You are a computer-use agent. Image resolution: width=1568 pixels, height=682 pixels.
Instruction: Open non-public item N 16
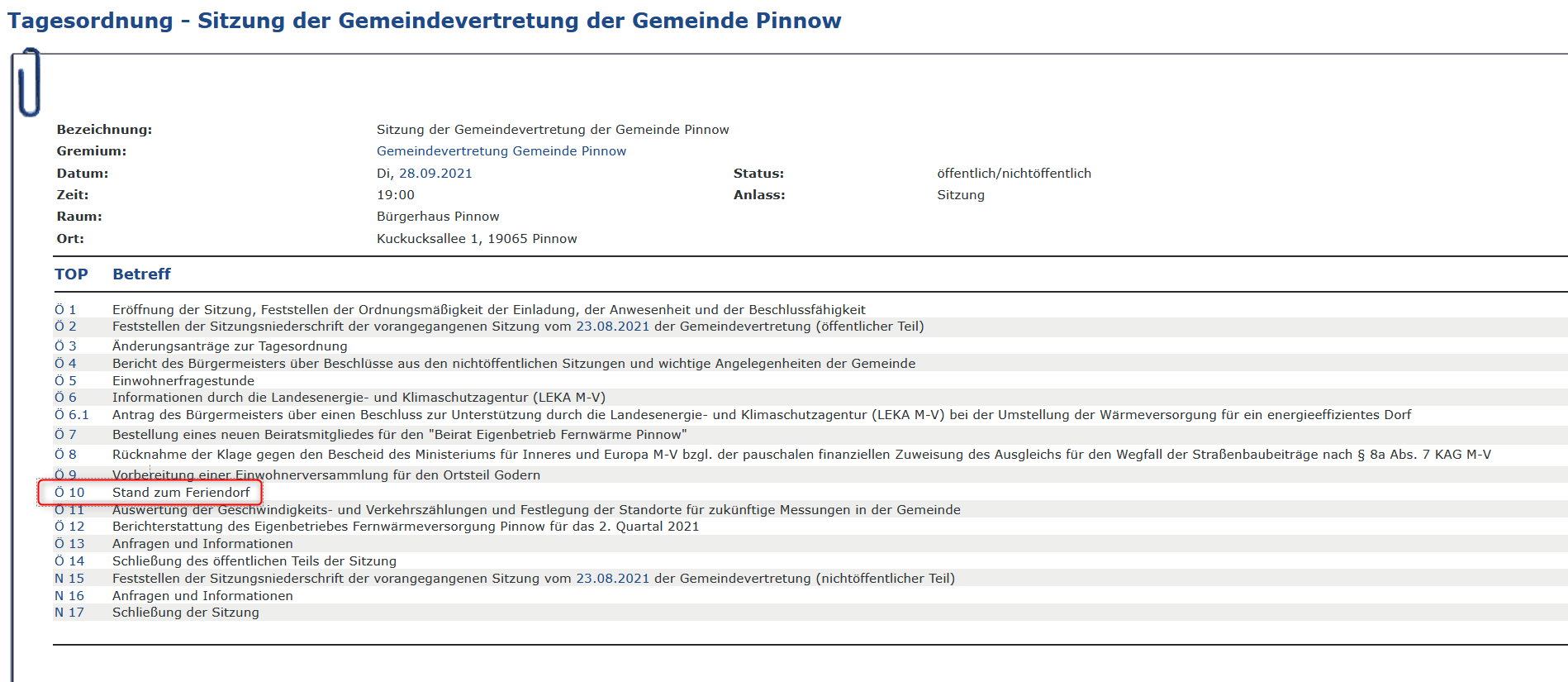(69, 596)
